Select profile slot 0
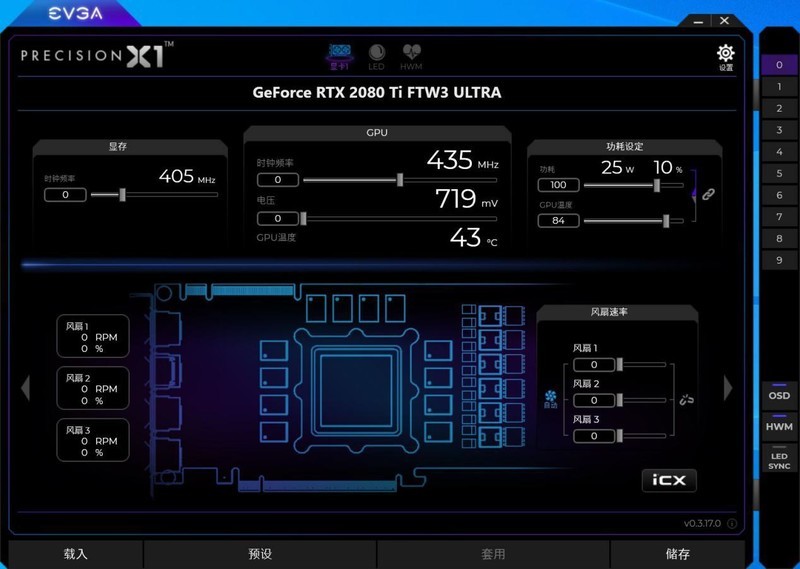 tap(779, 65)
